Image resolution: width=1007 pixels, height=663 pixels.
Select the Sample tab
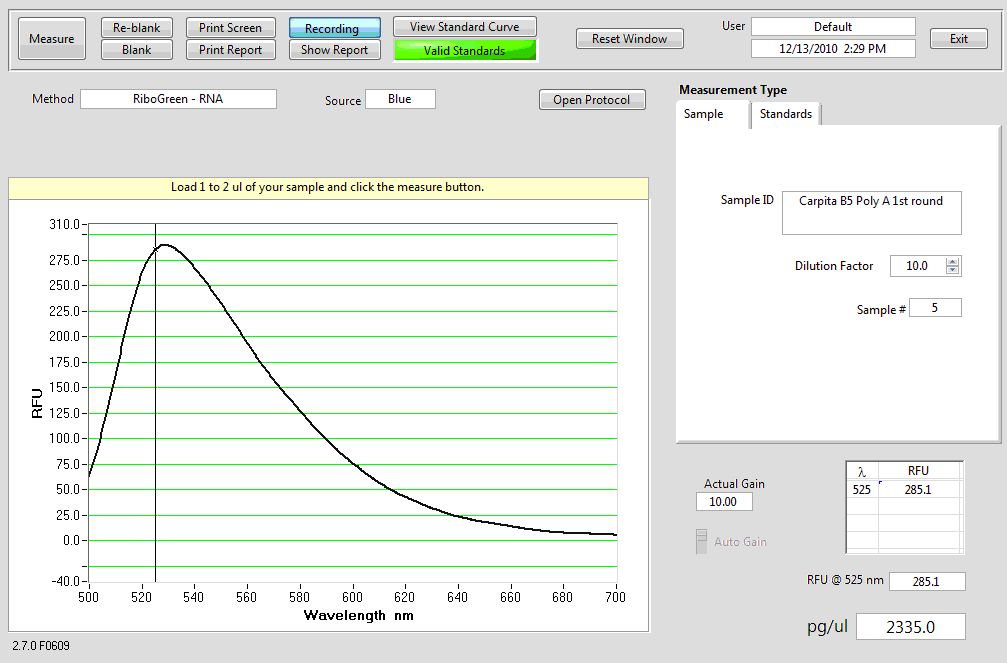coord(704,114)
